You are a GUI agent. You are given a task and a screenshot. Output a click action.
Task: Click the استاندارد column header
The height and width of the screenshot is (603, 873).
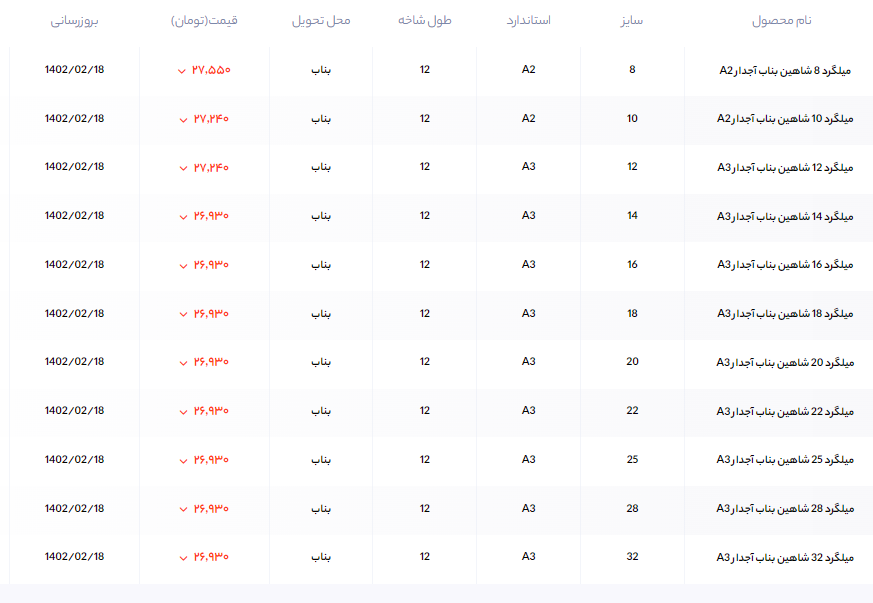529,20
